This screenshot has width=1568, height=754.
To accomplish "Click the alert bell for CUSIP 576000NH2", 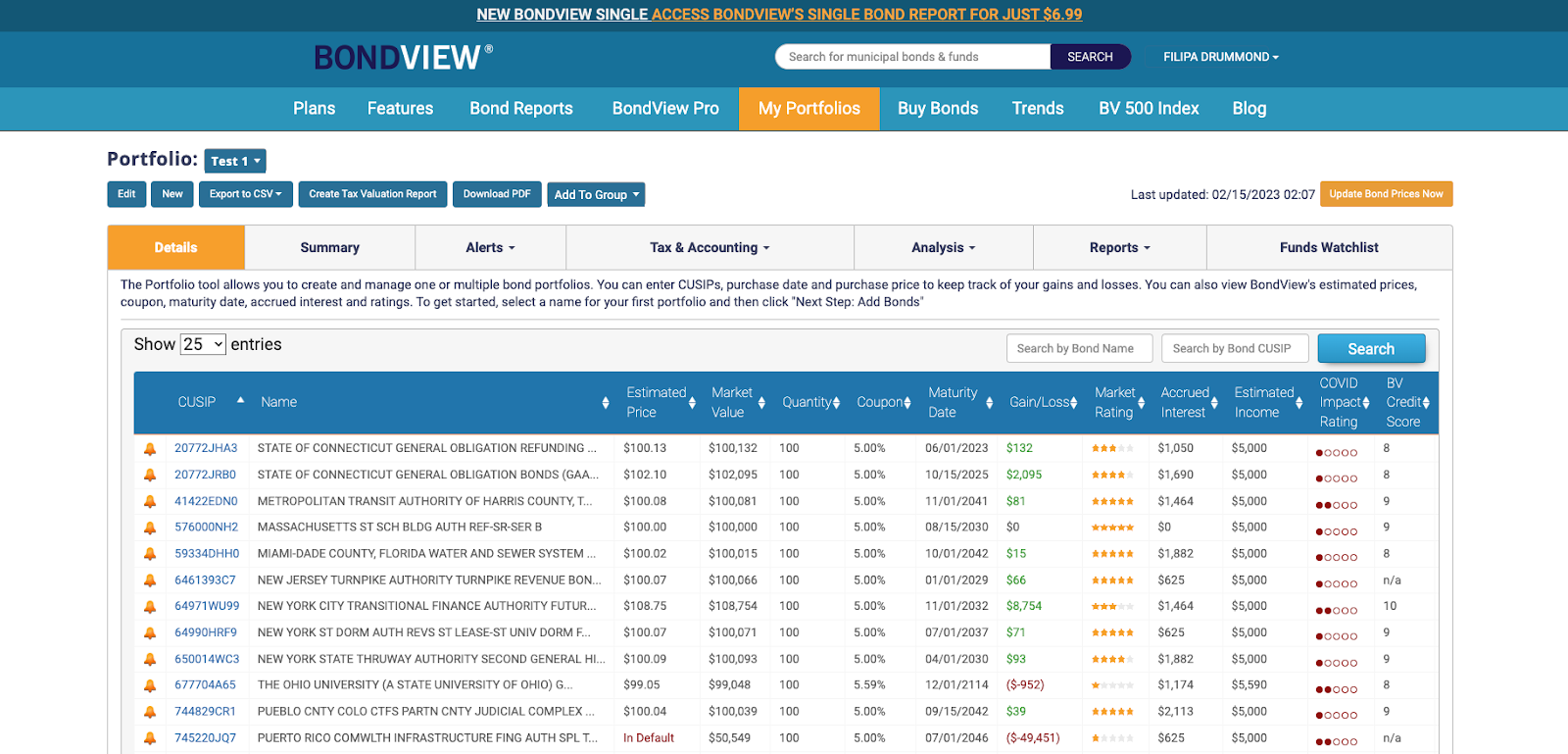I will (x=150, y=528).
